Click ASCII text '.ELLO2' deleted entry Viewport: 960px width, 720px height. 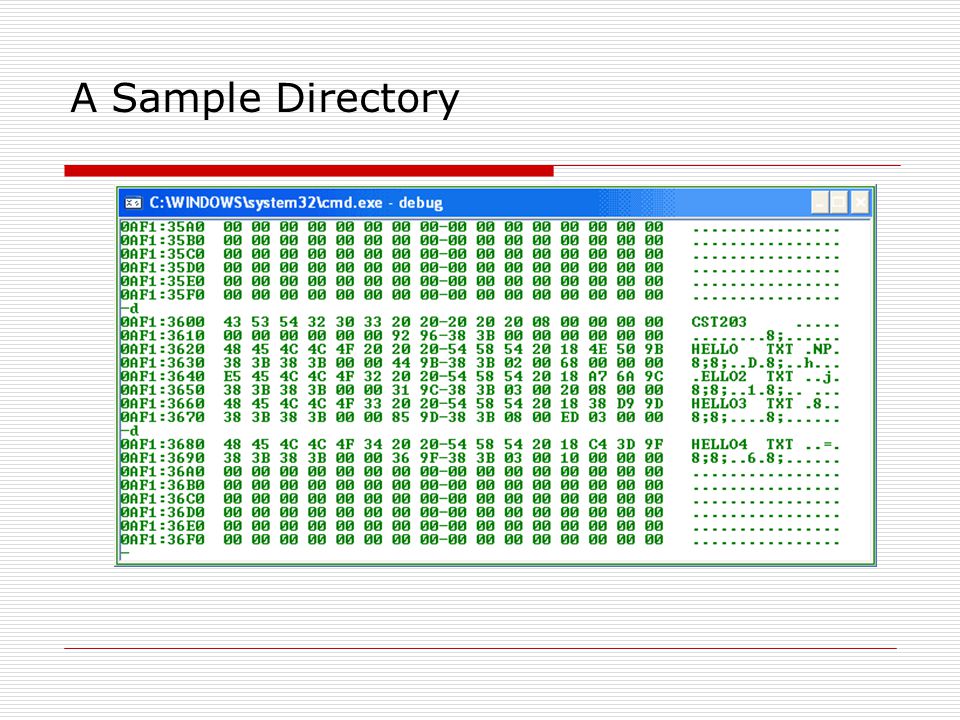pyautogui.click(x=719, y=376)
